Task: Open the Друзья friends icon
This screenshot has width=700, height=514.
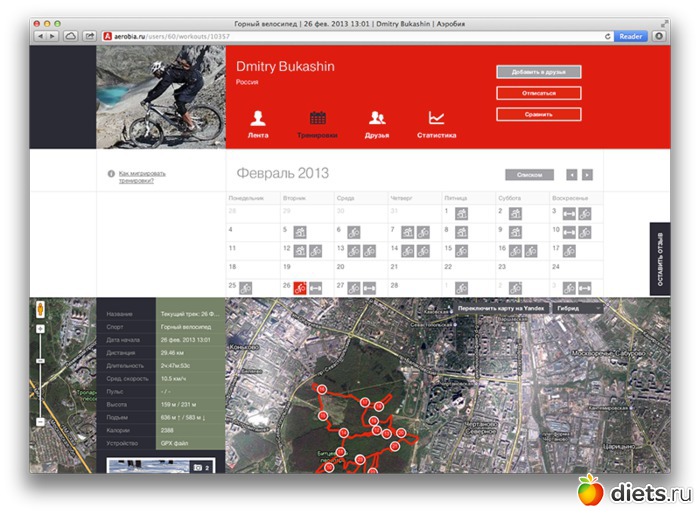Action: pyautogui.click(x=377, y=118)
